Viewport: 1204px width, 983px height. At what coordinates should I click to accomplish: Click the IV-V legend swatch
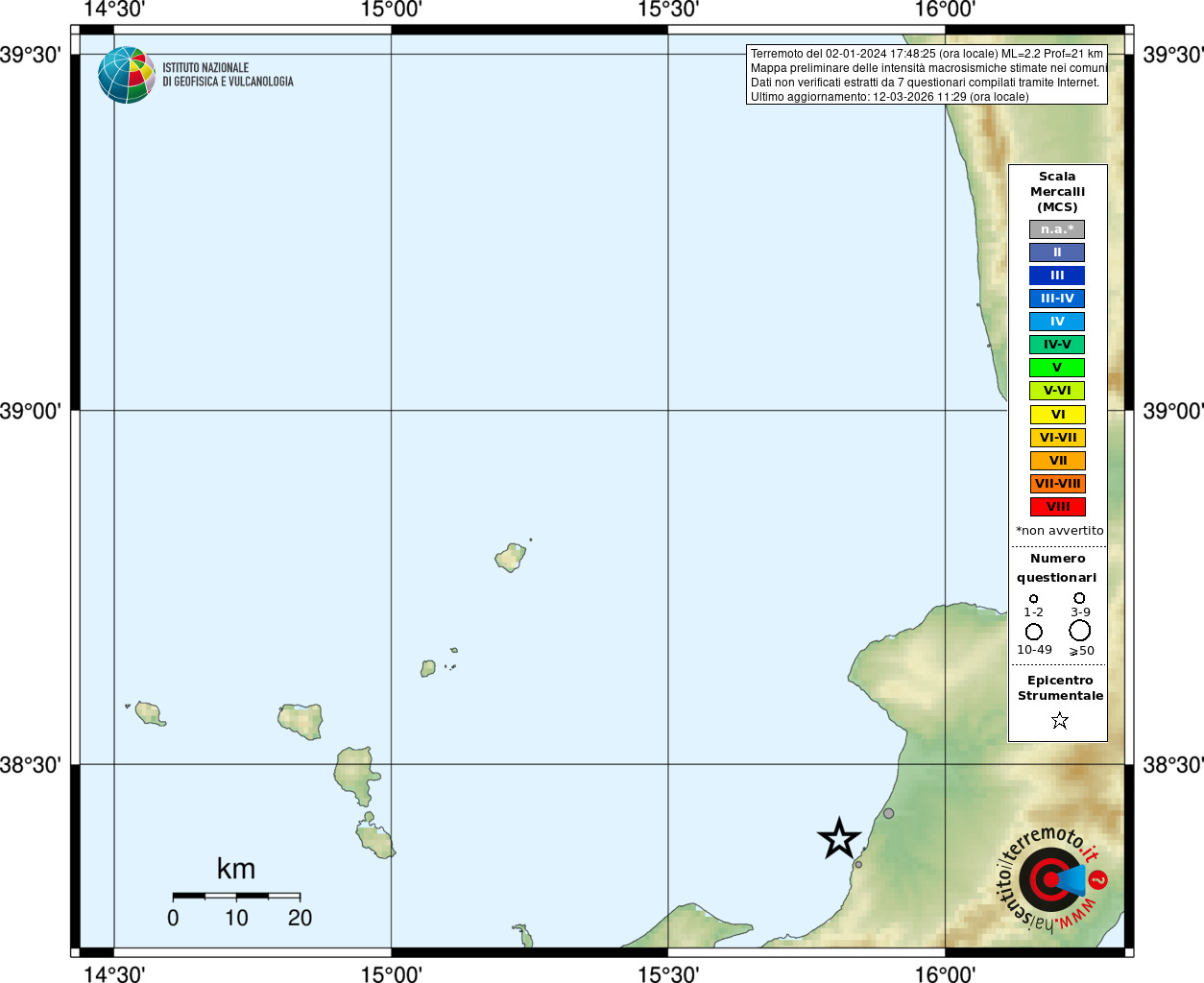click(x=1057, y=345)
